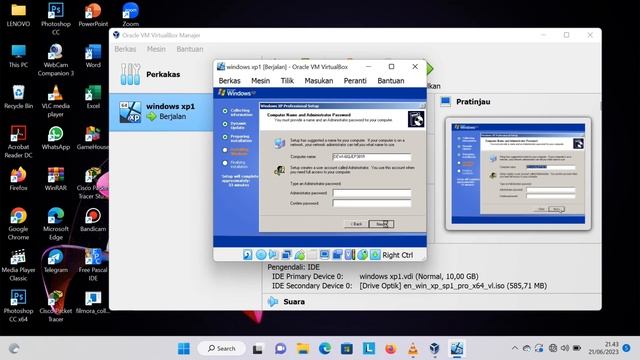Click the audio indicator in VM status bar
The width and height of the screenshot is (640, 360).
click(273, 255)
